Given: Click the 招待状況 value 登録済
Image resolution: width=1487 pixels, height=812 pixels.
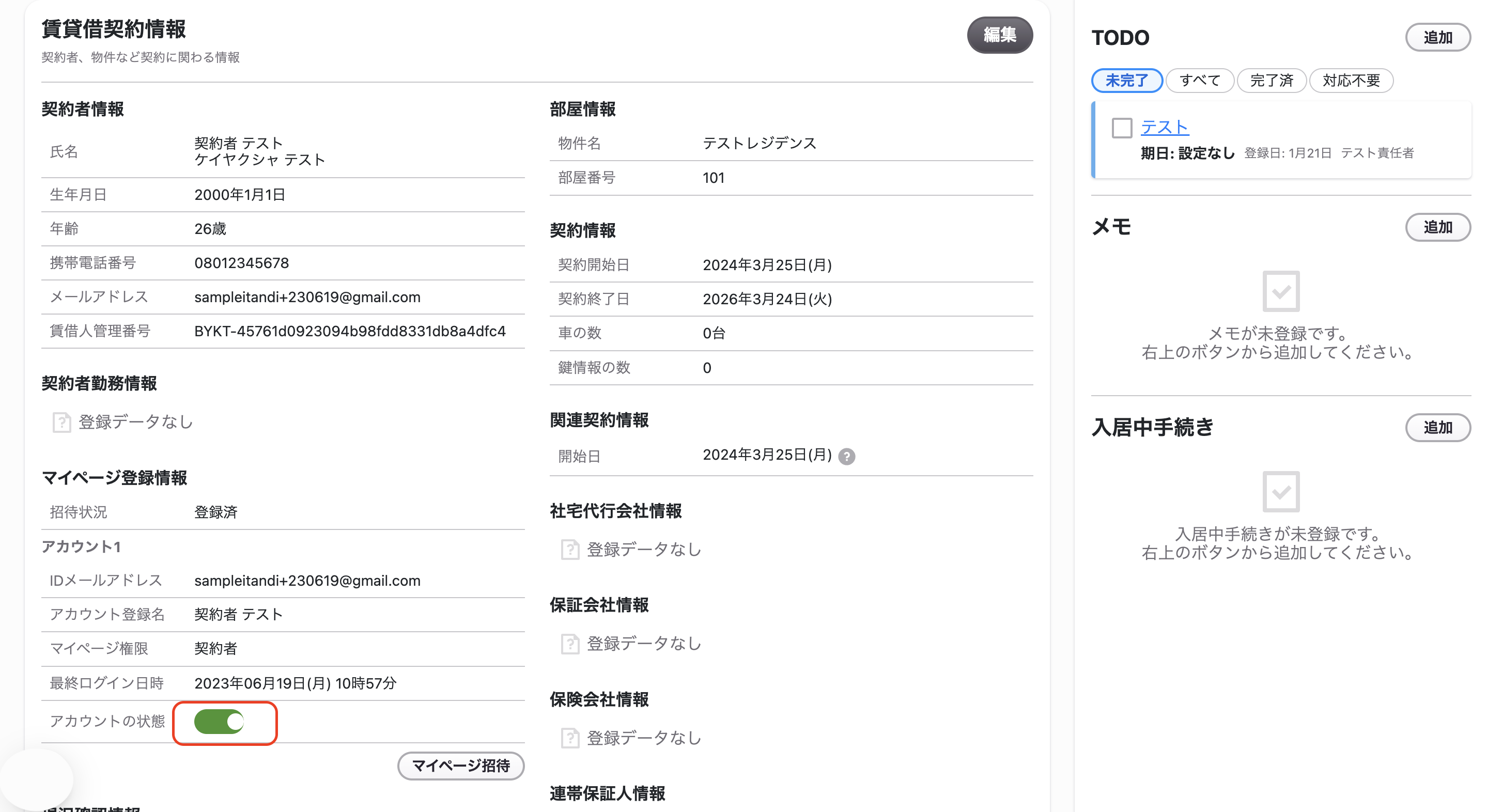Looking at the screenshot, I should coord(216,512).
